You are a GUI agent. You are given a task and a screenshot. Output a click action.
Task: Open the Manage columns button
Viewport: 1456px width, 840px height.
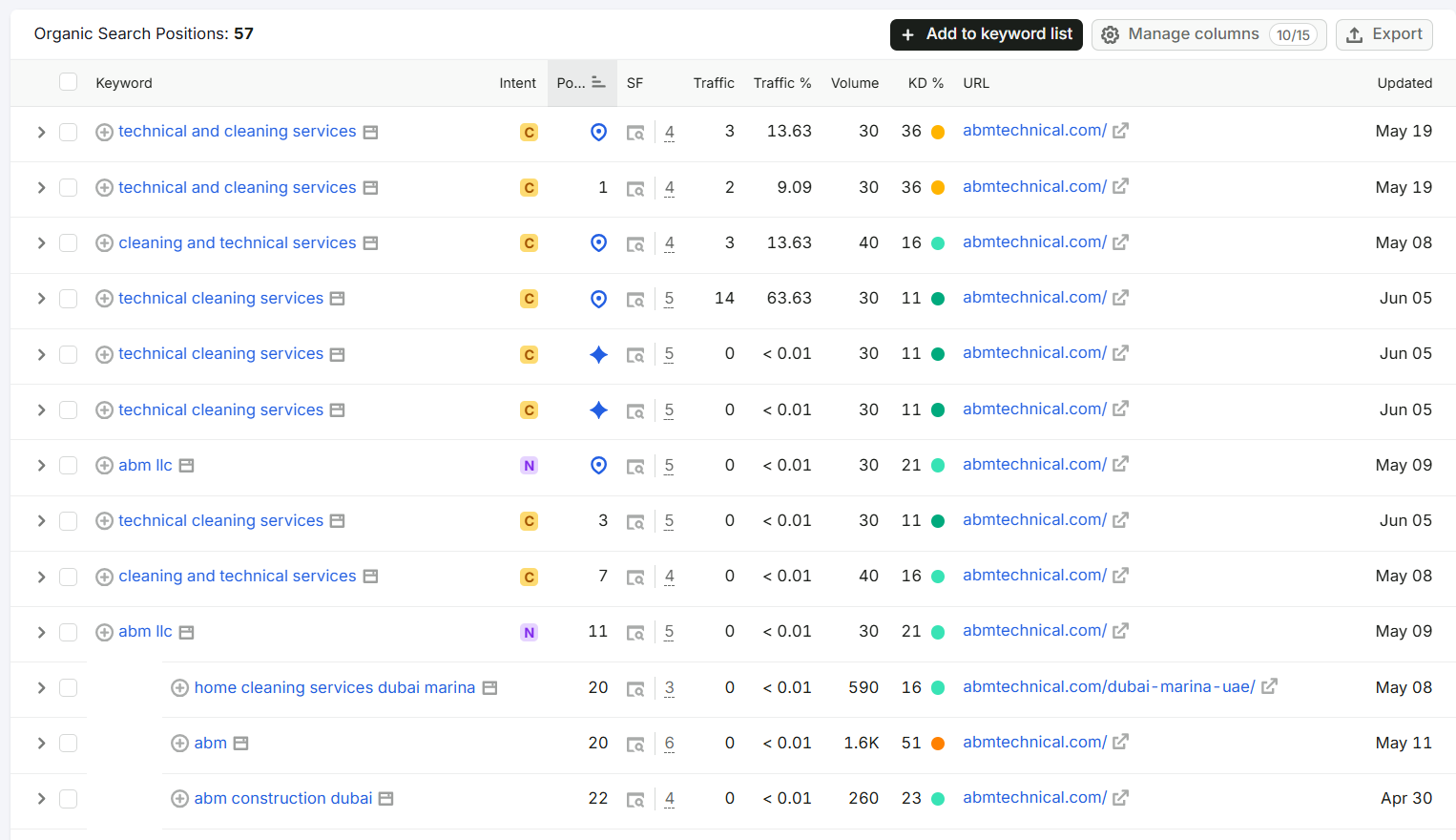point(1209,34)
